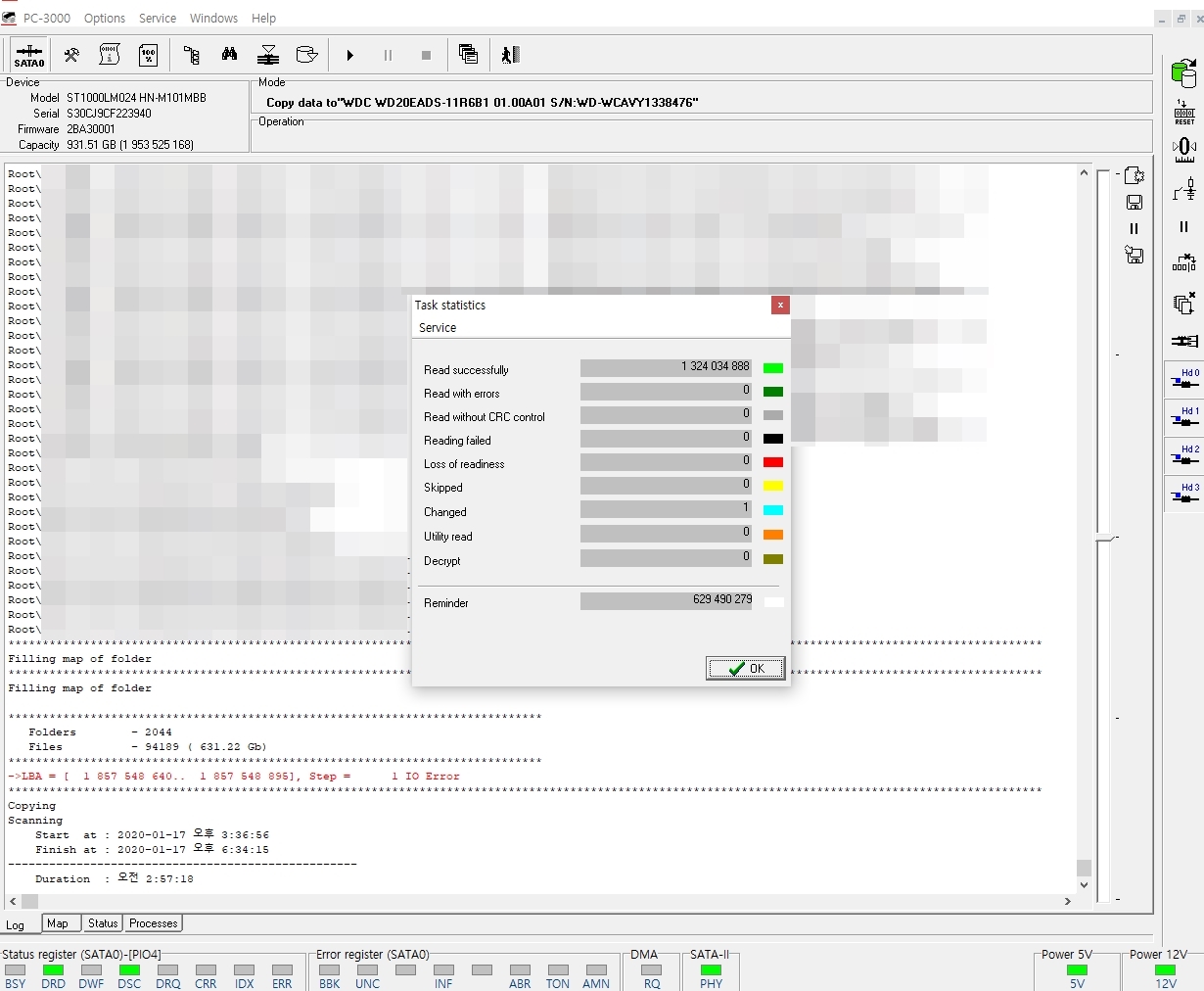
Task: Pause the log output
Action: (1135, 228)
